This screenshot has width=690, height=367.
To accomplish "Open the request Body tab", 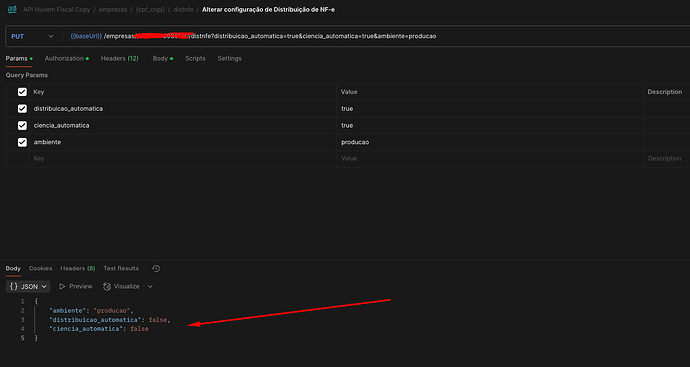I will (162, 59).
